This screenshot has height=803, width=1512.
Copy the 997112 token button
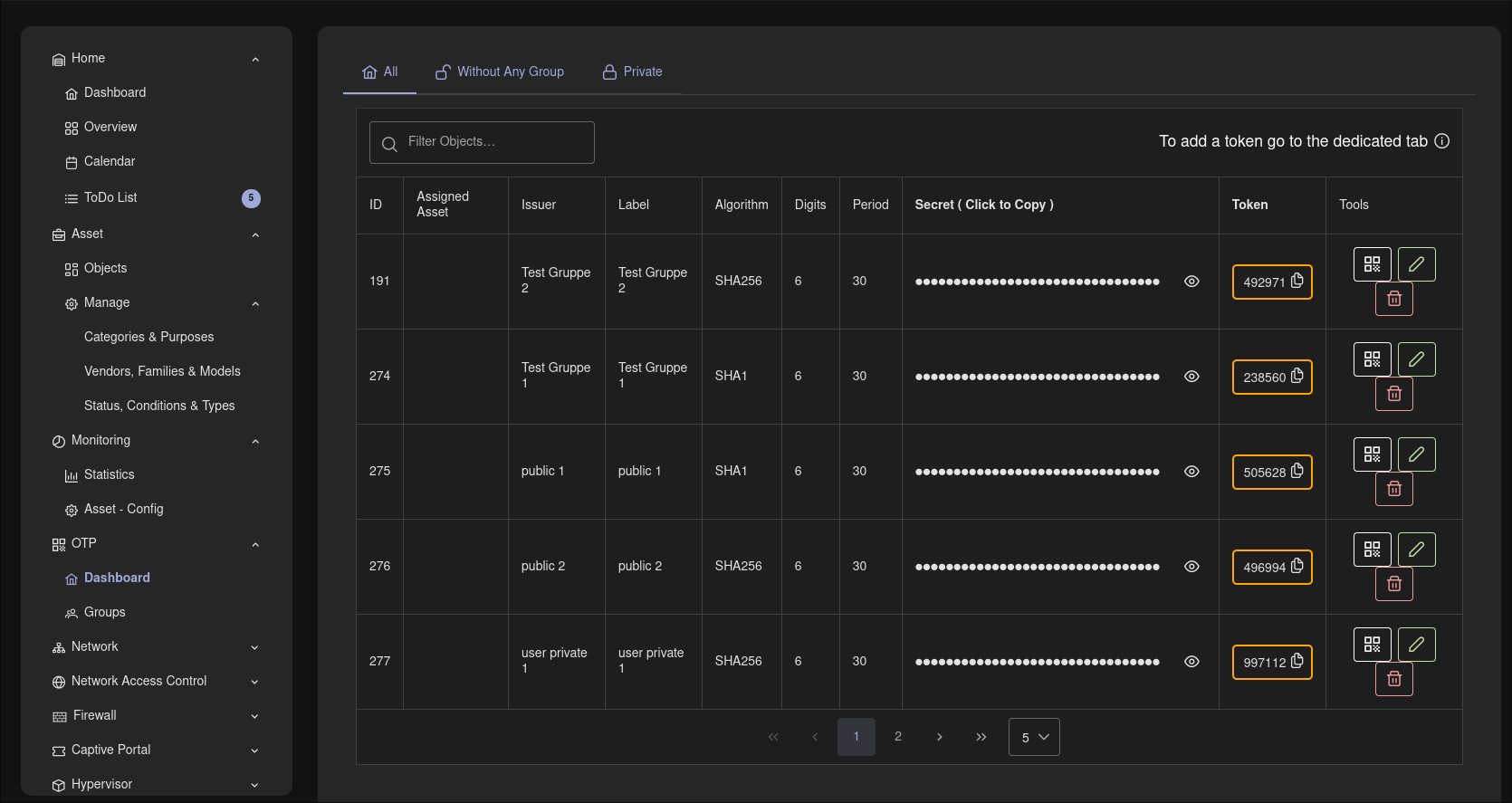[1272, 663]
